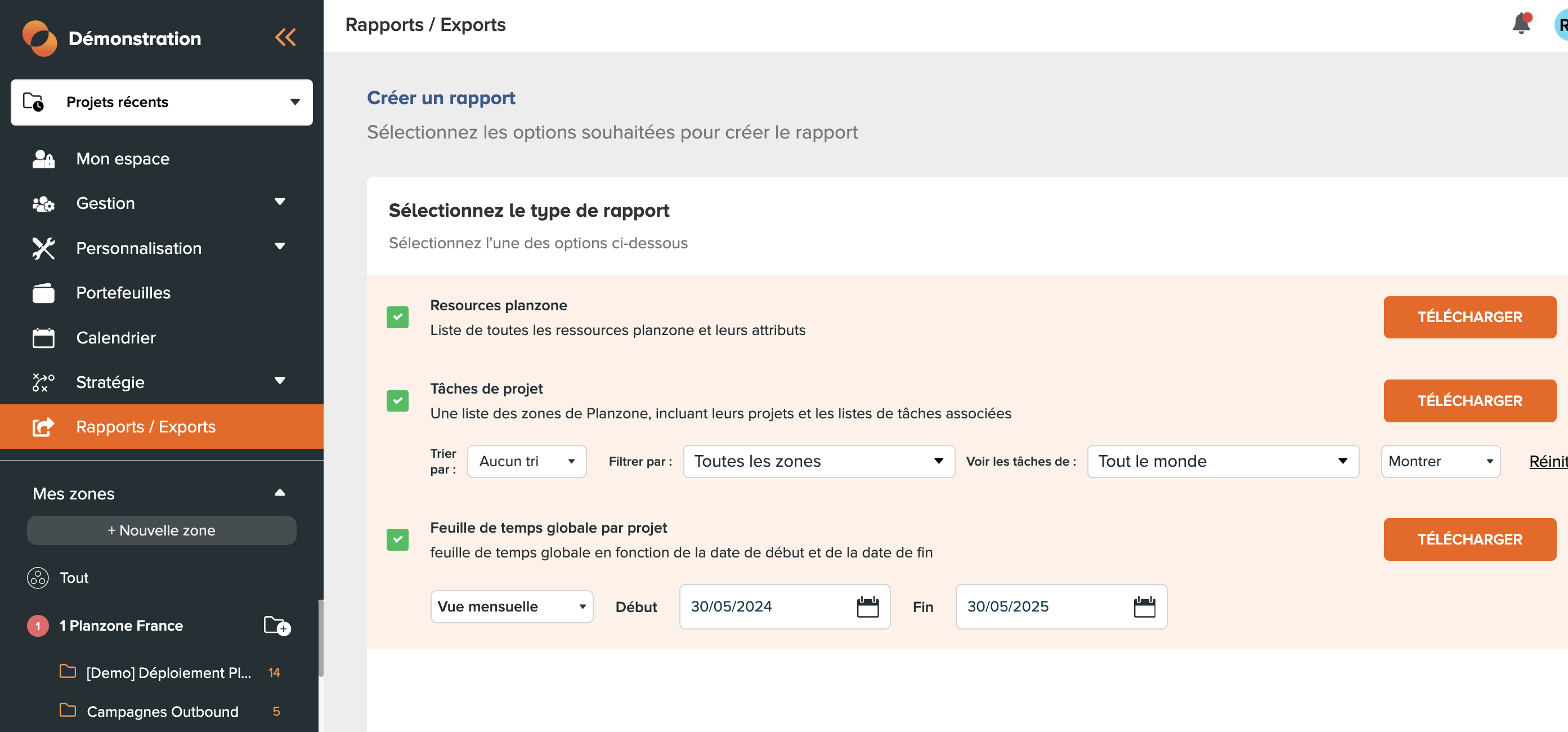Open the 'Toutes les zones' filter dropdown

pyautogui.click(x=819, y=462)
